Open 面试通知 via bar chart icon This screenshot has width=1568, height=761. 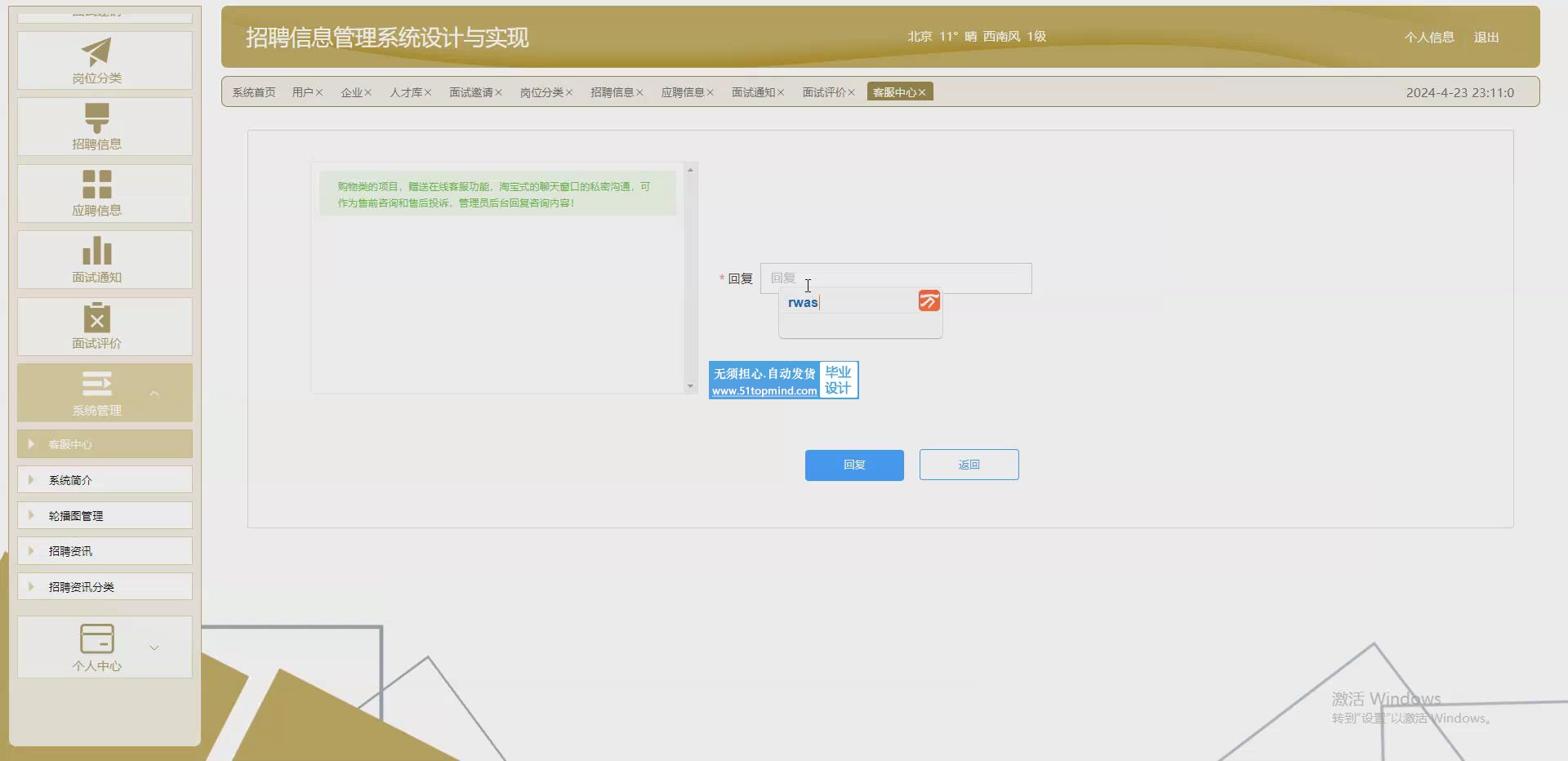pos(96,251)
